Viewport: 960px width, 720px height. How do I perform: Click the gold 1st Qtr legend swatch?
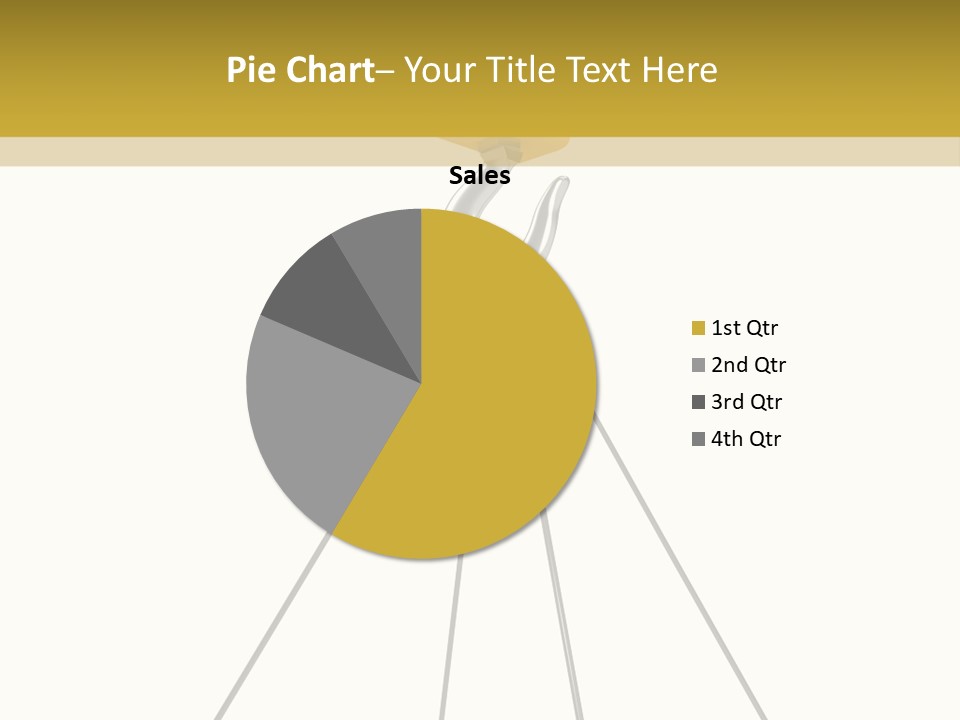pyautogui.click(x=698, y=328)
